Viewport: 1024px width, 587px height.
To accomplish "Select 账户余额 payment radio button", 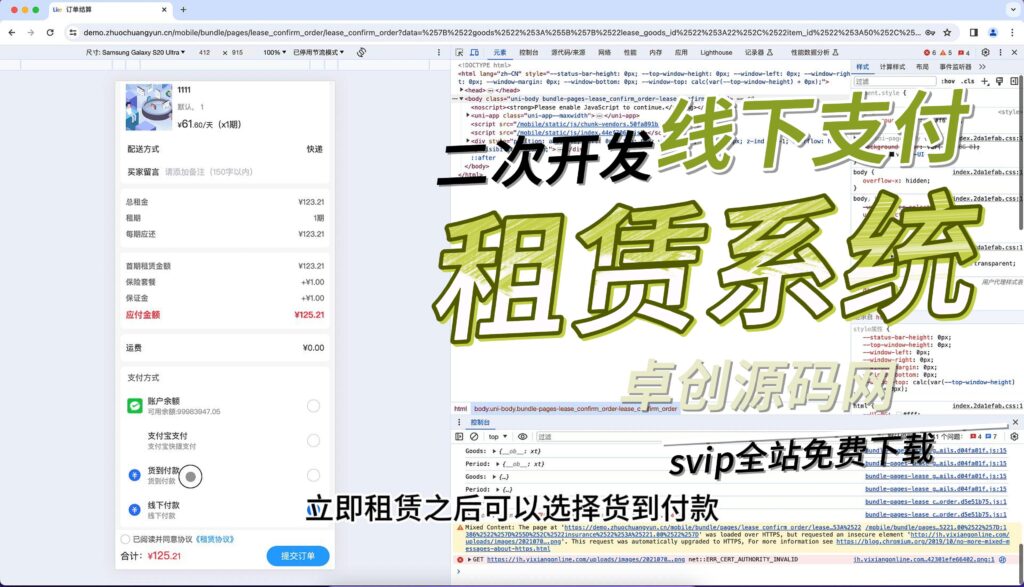I will click(x=313, y=406).
